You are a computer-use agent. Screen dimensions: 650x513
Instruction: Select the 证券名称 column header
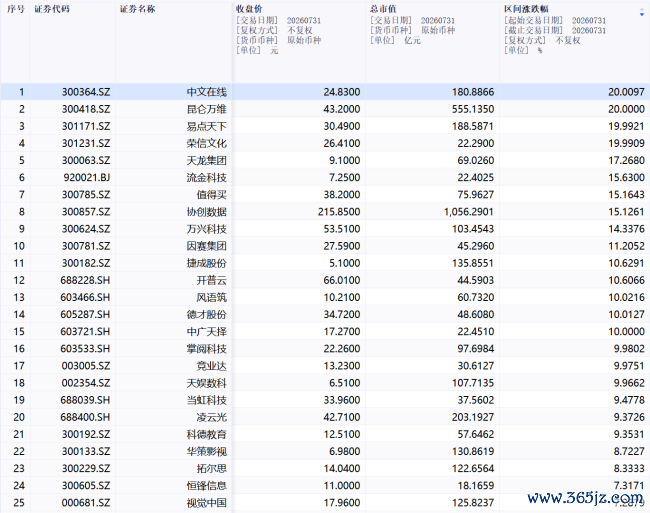pos(138,9)
